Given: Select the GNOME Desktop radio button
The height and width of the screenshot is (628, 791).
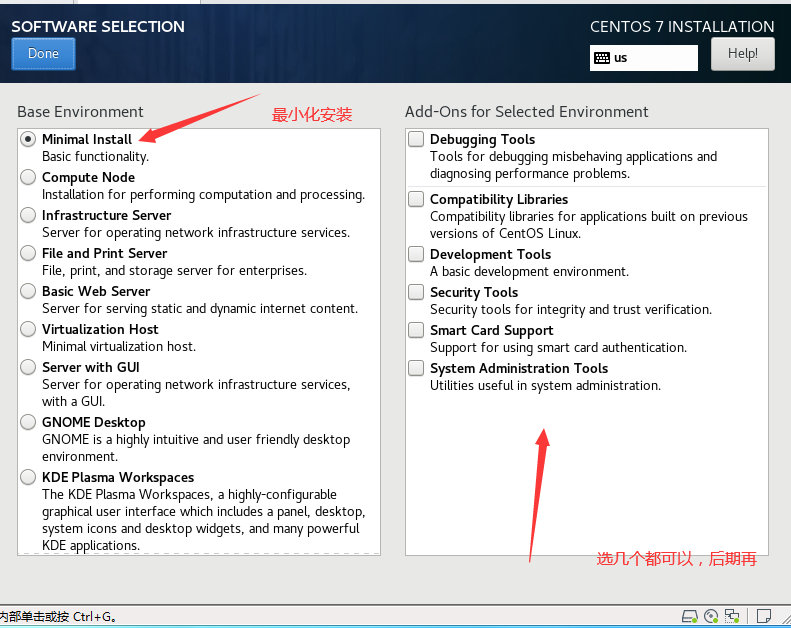Looking at the screenshot, I should (x=28, y=422).
